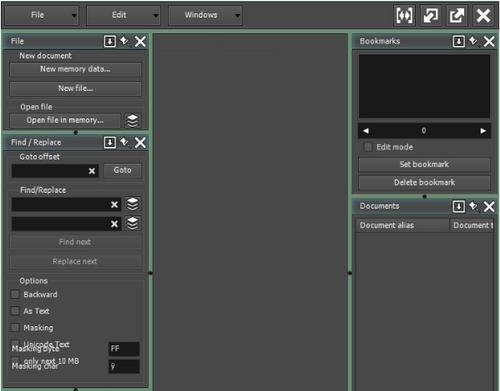This screenshot has height=391, width=500.
Task: Open history stack for the Replace field
Action: (133, 224)
